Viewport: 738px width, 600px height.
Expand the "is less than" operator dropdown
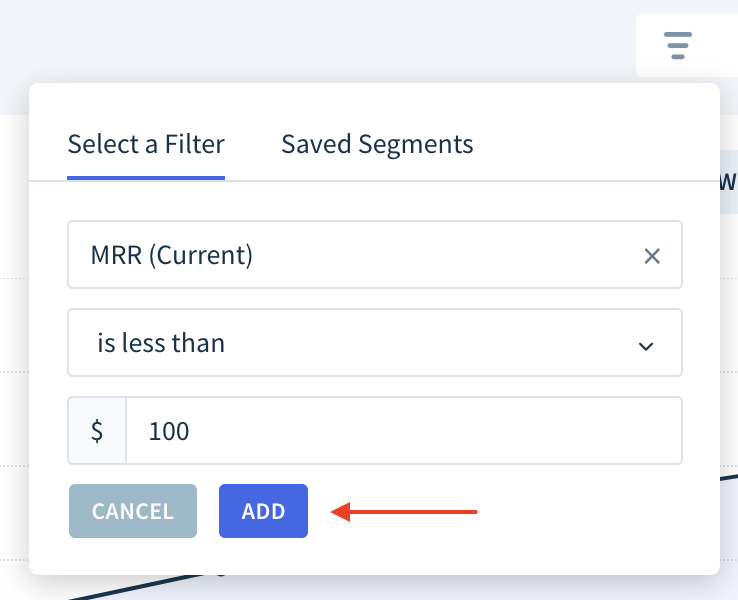[375, 343]
